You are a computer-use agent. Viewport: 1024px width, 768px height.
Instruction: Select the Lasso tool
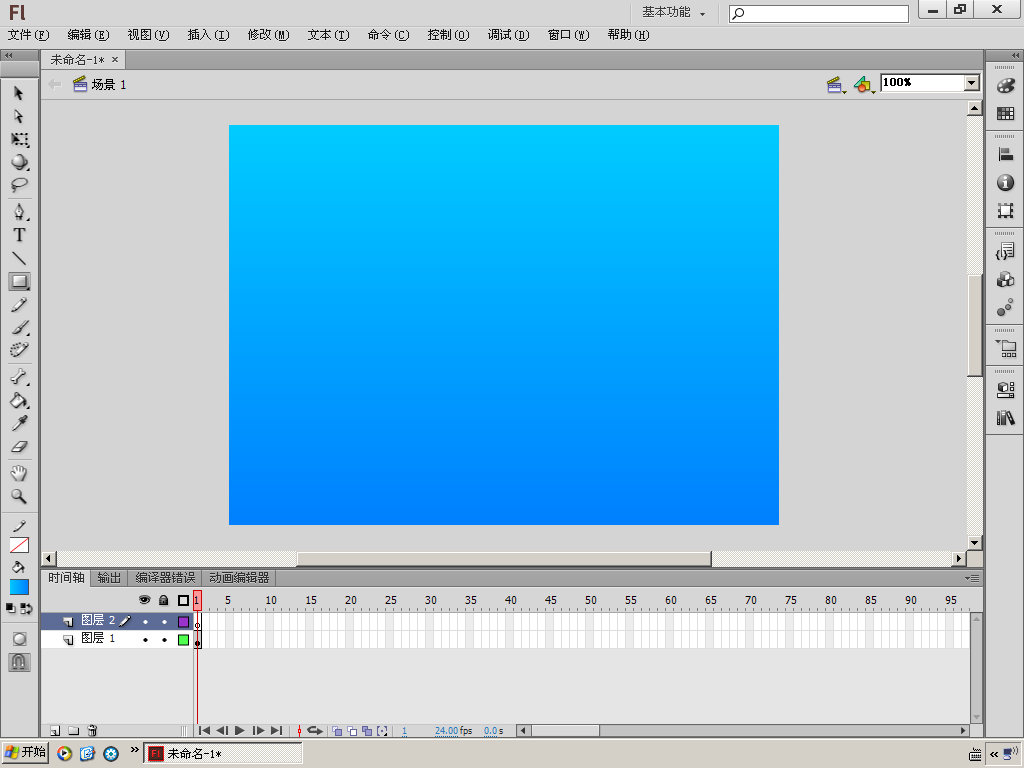(19, 185)
